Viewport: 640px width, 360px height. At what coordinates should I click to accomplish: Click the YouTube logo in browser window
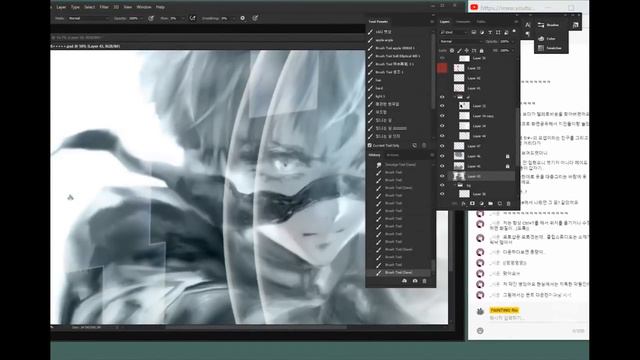pyautogui.click(x=474, y=7)
